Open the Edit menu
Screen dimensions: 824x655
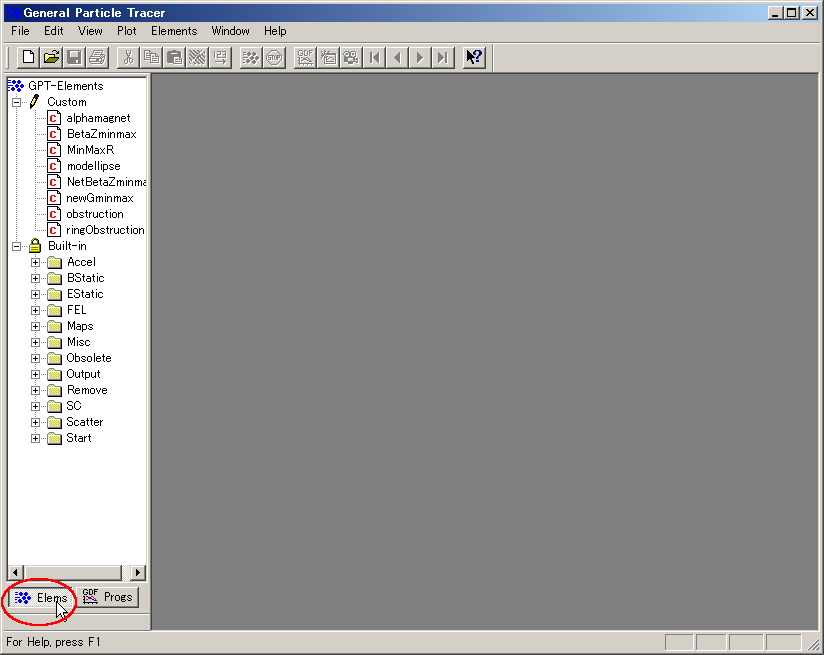click(x=54, y=31)
